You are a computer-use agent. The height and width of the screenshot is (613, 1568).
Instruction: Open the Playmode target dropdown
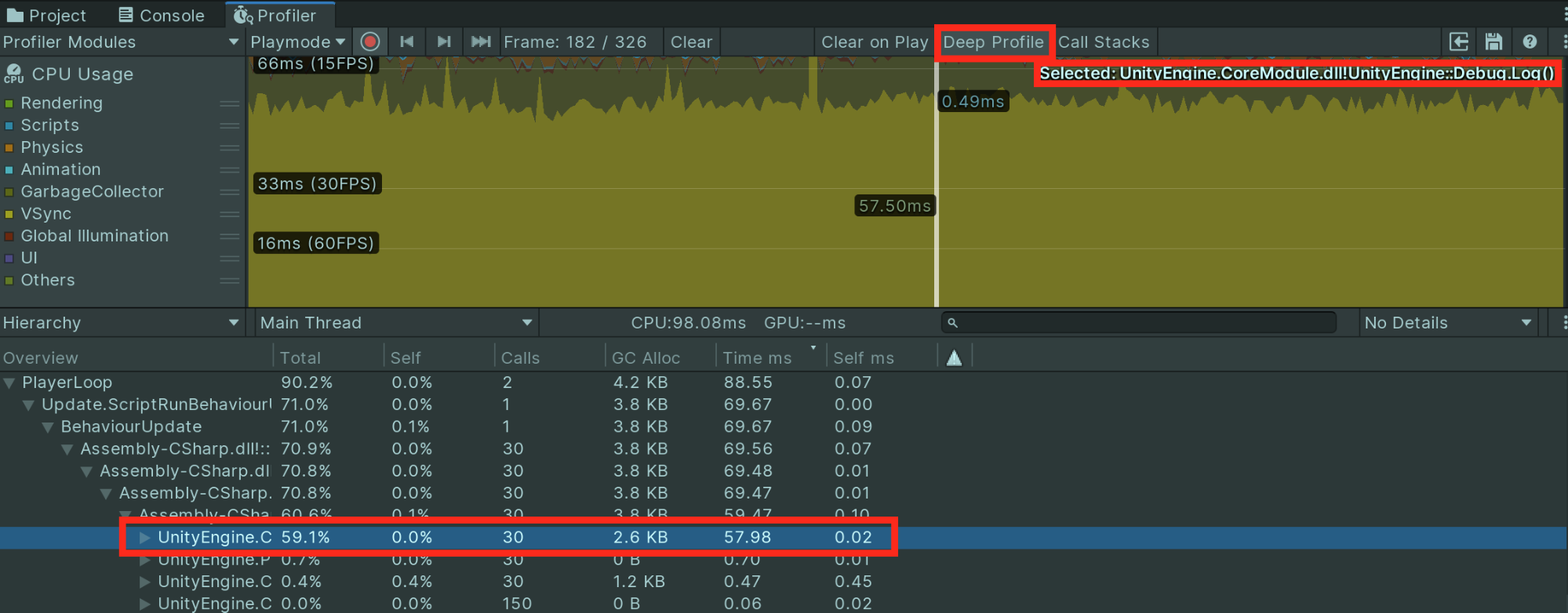(x=297, y=42)
